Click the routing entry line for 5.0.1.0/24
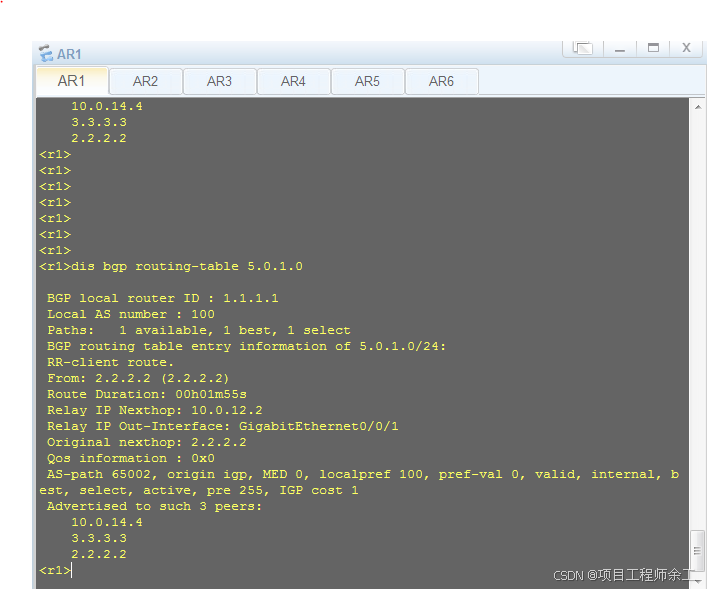Image resolution: width=707 pixels, height=589 pixels. coord(246,346)
